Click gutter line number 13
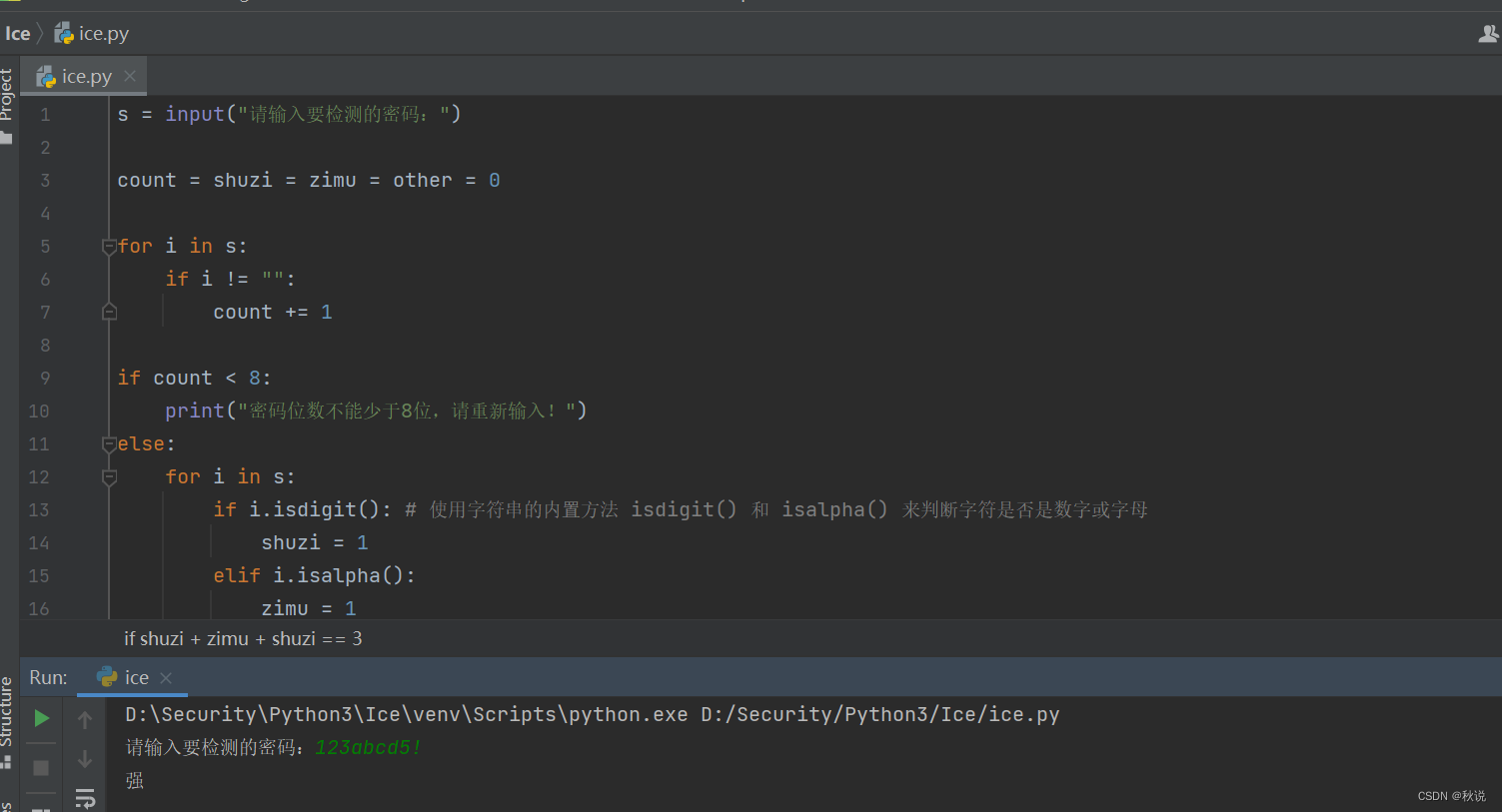This screenshot has height=812, width=1502. click(39, 510)
